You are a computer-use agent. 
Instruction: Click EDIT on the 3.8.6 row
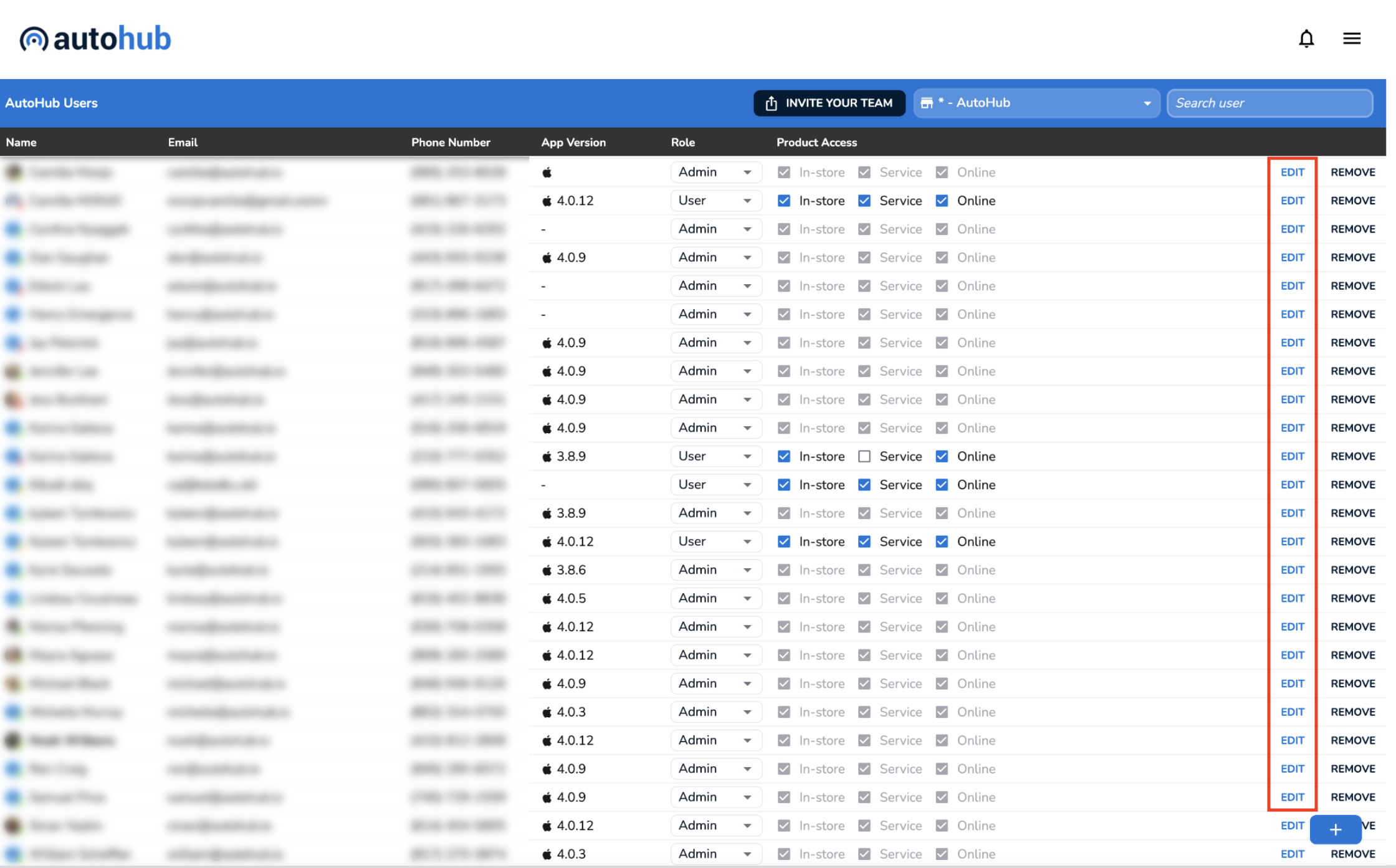click(x=1292, y=570)
